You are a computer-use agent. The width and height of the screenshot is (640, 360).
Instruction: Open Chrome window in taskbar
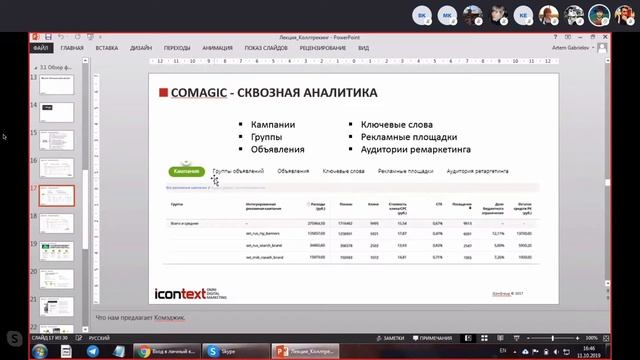(167, 351)
